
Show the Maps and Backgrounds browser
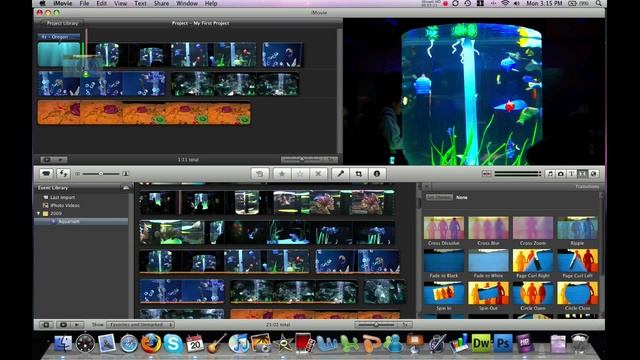coord(593,174)
